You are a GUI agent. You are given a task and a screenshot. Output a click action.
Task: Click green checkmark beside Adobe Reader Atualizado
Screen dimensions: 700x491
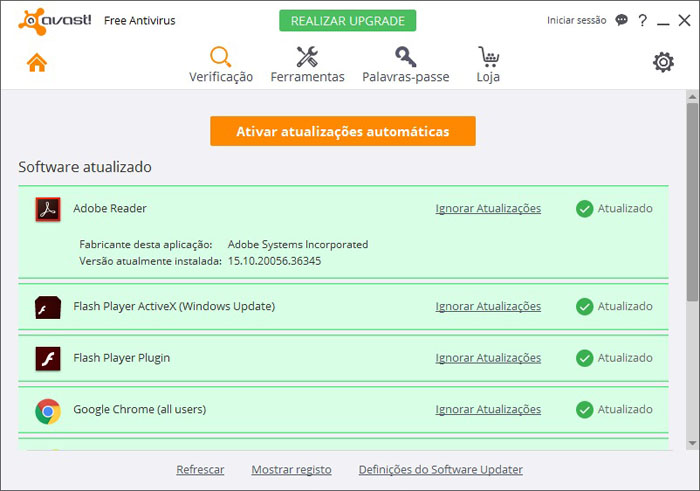click(x=584, y=208)
